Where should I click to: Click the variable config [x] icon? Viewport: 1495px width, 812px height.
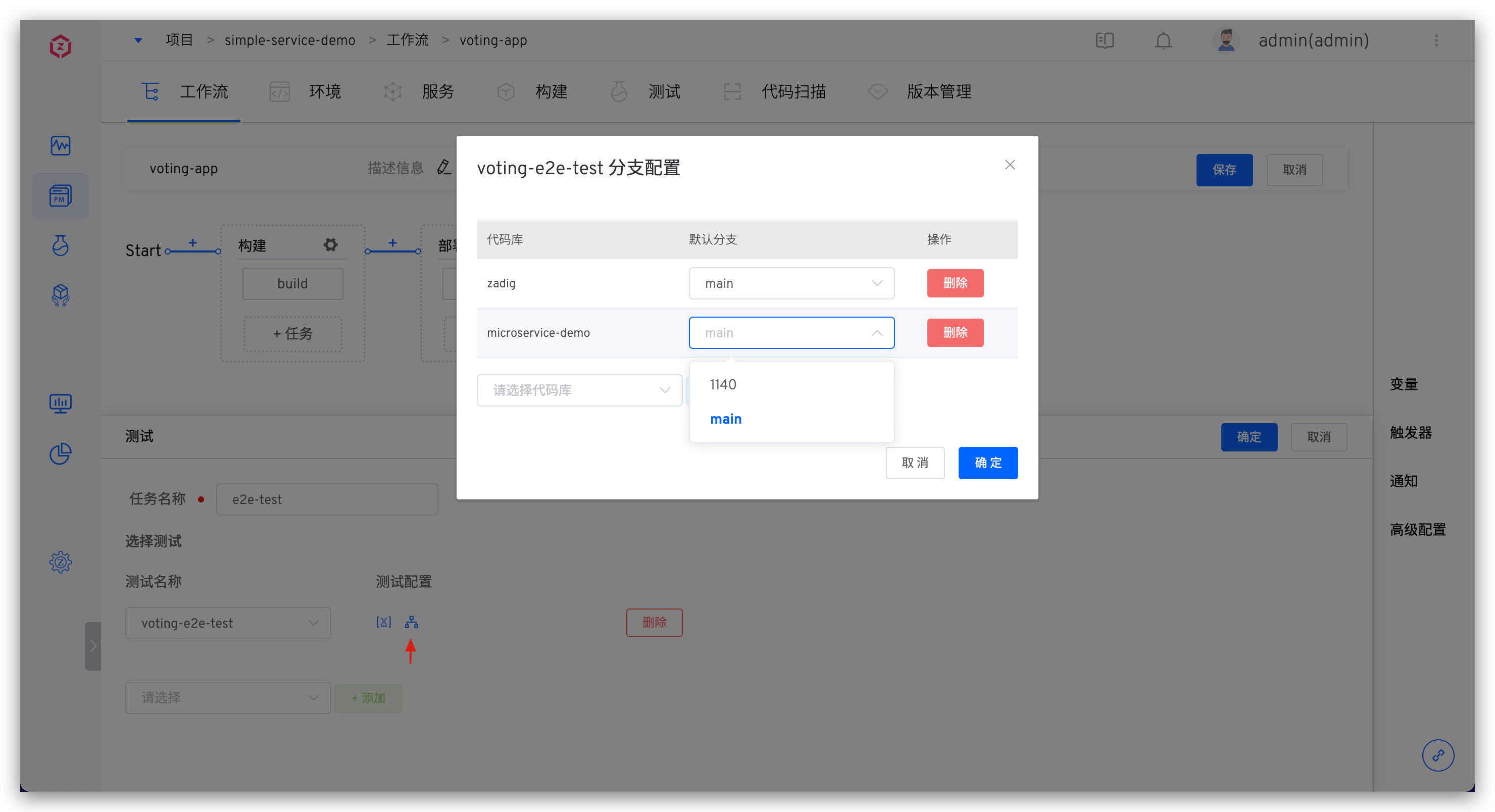point(384,622)
